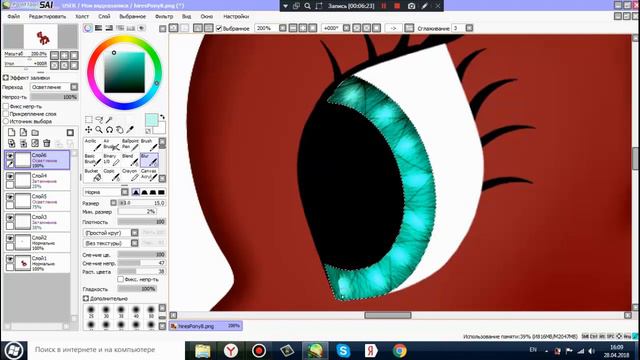Image resolution: width=640 pixels, height=360 pixels.
Task: Pause the screen recording
Action: click(384, 6)
